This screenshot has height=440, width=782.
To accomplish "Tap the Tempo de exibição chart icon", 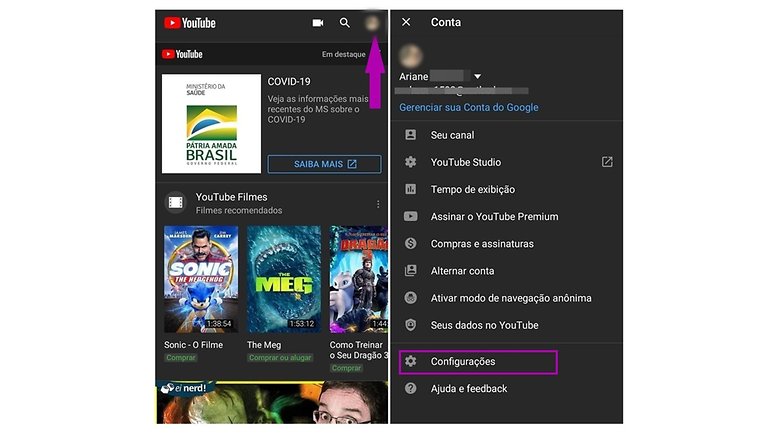I will 410,189.
